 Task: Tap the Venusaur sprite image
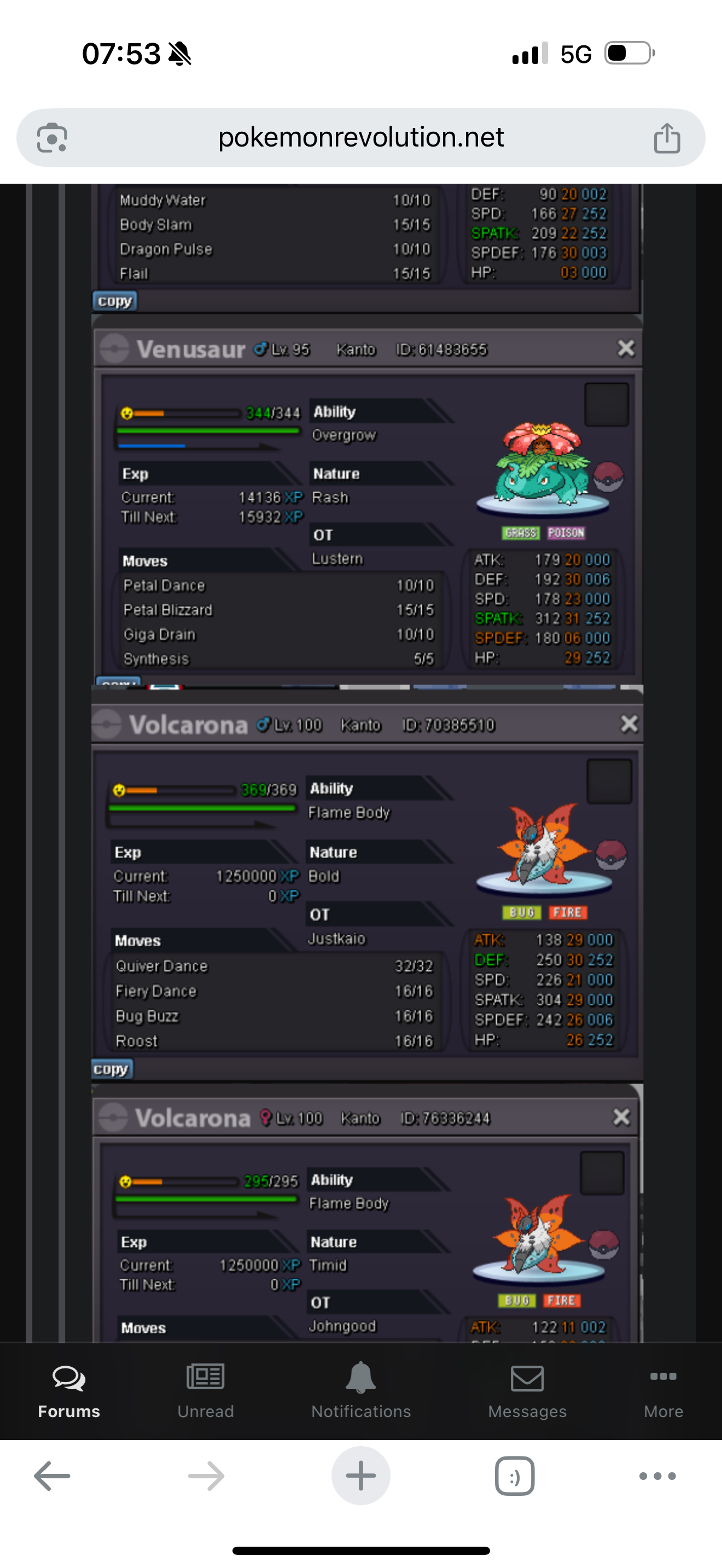tap(542, 465)
